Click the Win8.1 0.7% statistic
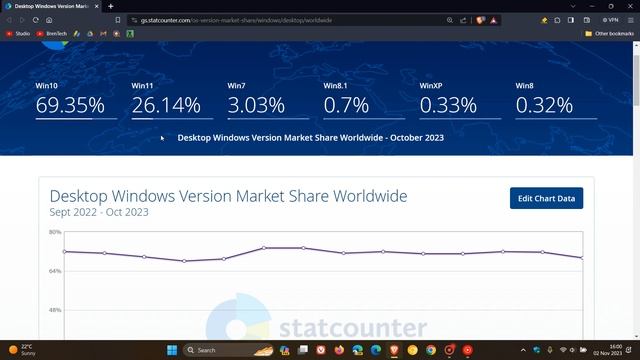The image size is (640, 360). point(364,100)
